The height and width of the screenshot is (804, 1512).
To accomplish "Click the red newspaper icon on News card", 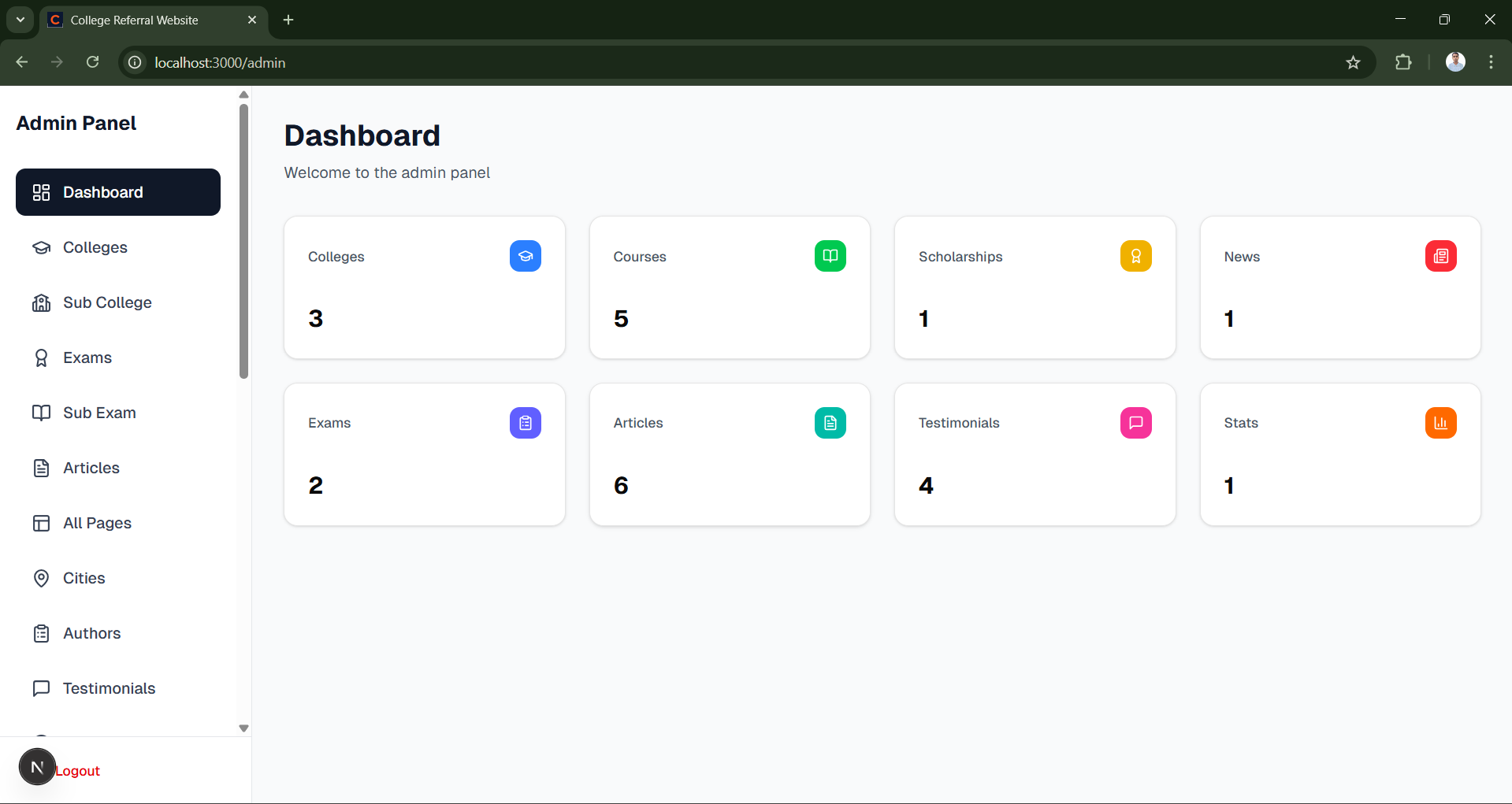I will click(1440, 256).
